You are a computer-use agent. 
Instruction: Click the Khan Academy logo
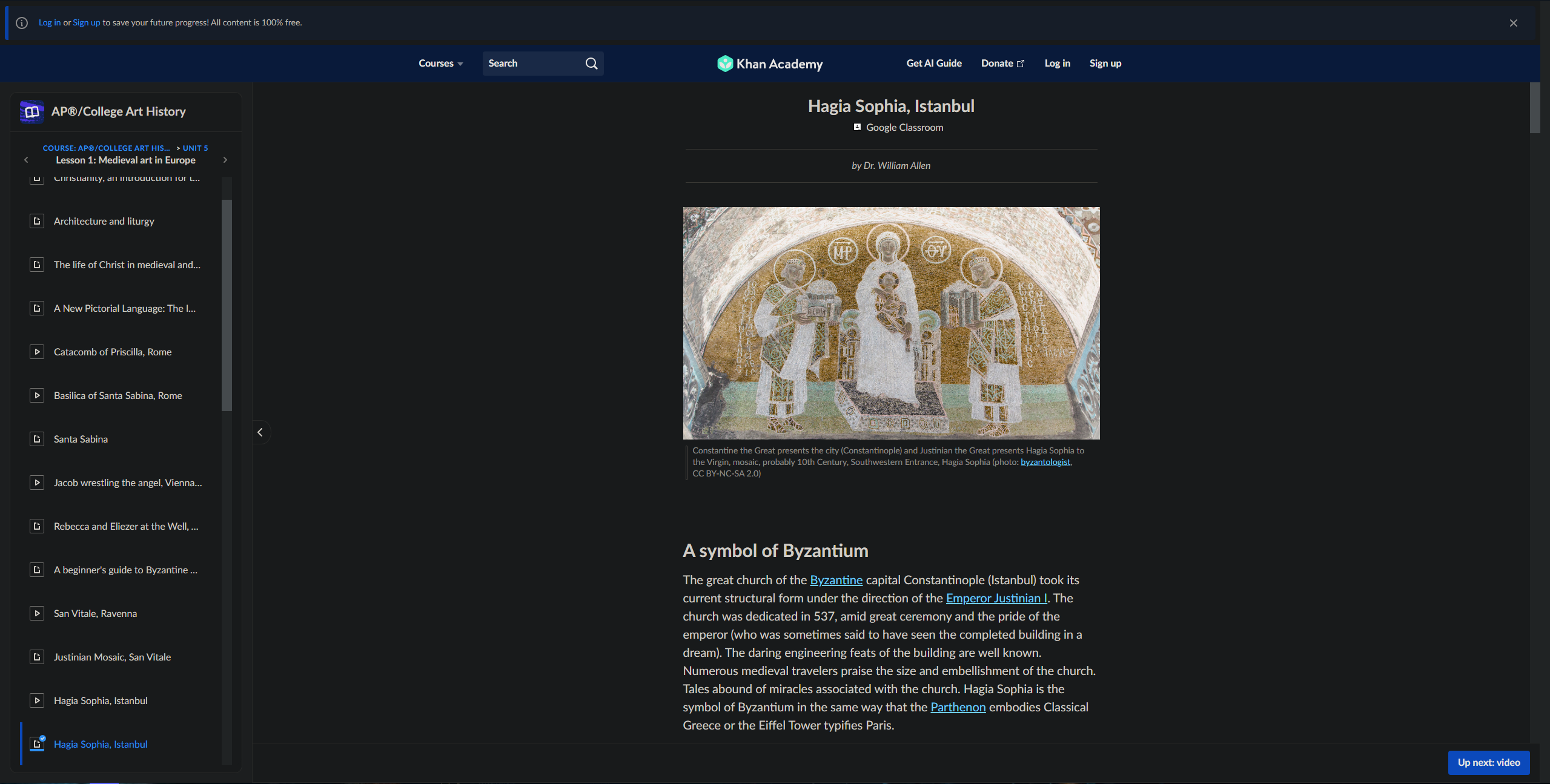coord(769,63)
